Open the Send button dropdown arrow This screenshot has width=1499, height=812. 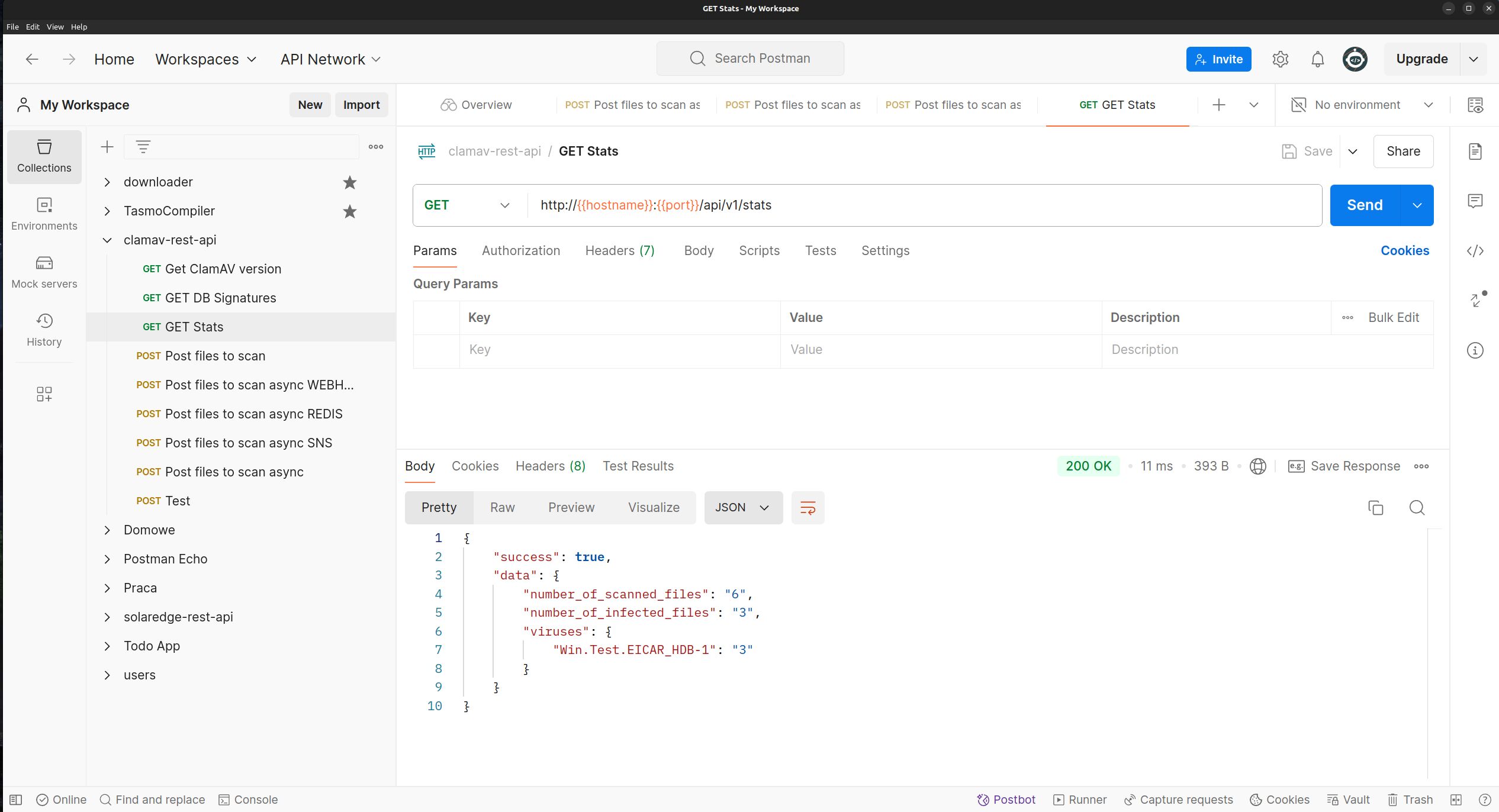(1417, 205)
